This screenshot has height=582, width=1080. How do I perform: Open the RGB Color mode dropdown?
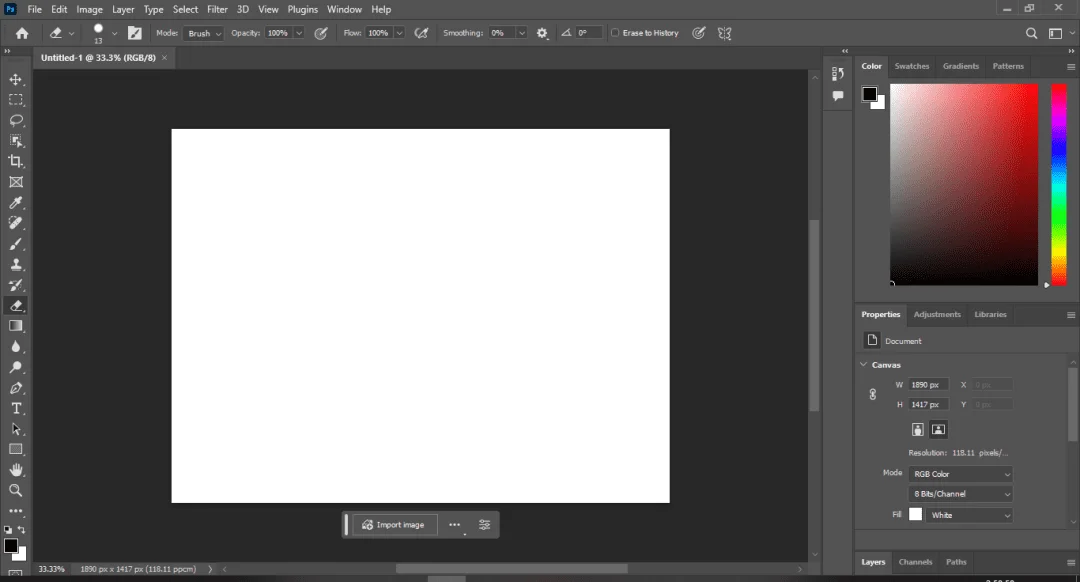point(961,474)
